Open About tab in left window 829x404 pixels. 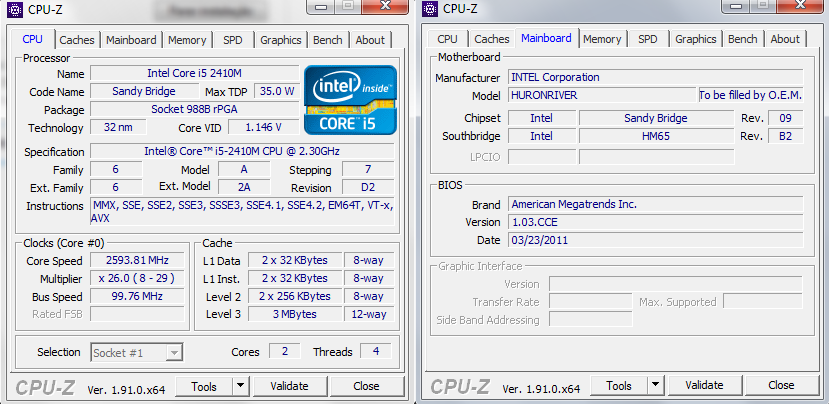coord(370,40)
